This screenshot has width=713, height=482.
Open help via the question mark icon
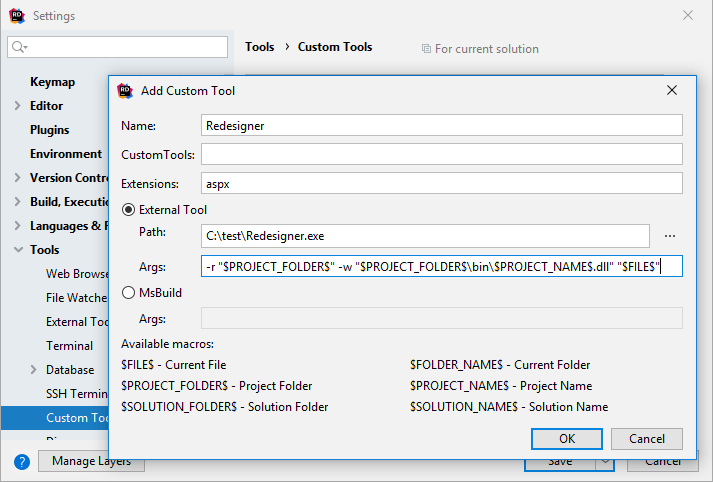(22, 462)
